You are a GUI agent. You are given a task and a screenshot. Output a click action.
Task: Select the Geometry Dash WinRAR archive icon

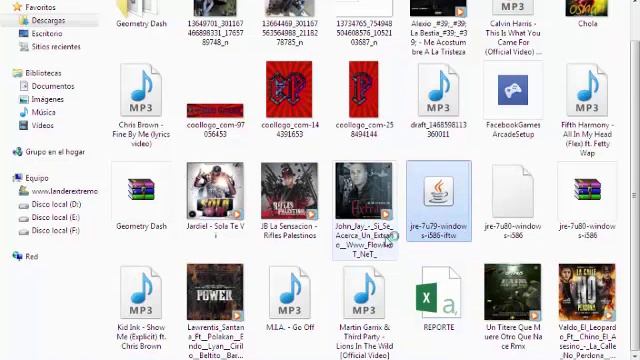point(141,190)
